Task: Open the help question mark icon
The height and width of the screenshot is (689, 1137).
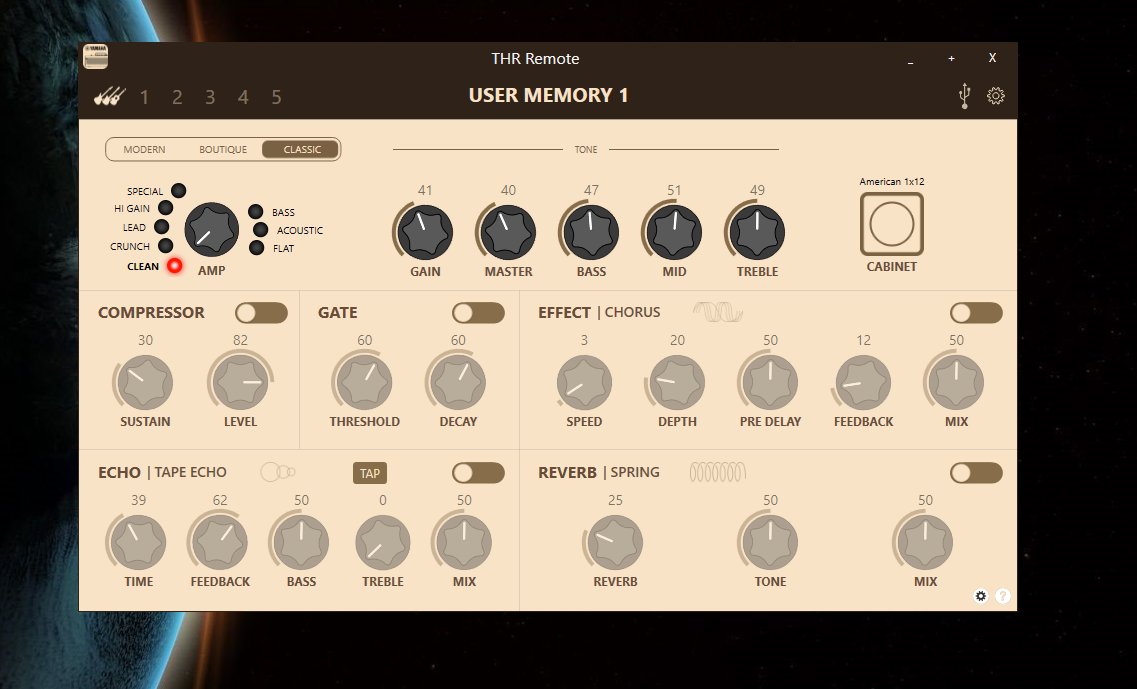Action: 1002,596
